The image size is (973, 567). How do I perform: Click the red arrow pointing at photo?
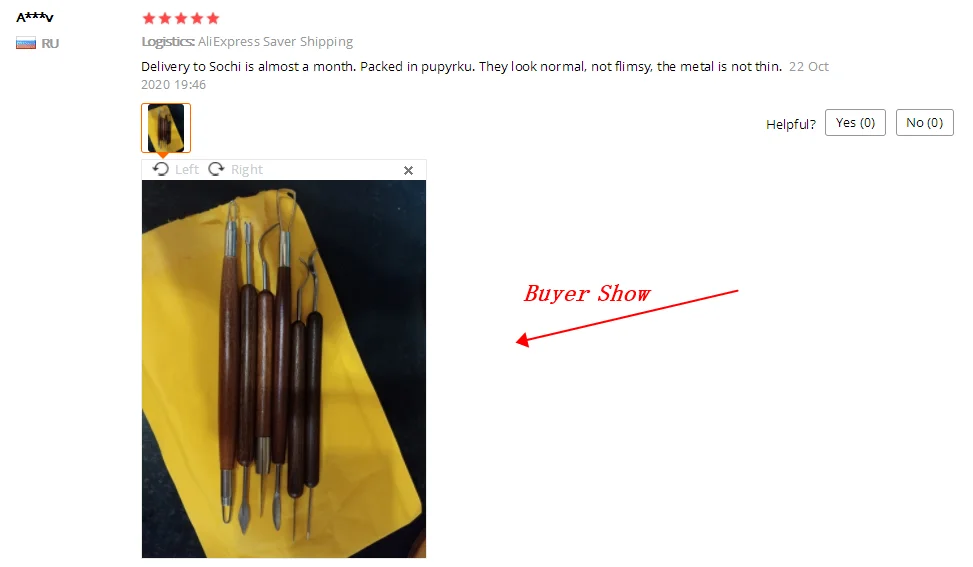(x=627, y=317)
